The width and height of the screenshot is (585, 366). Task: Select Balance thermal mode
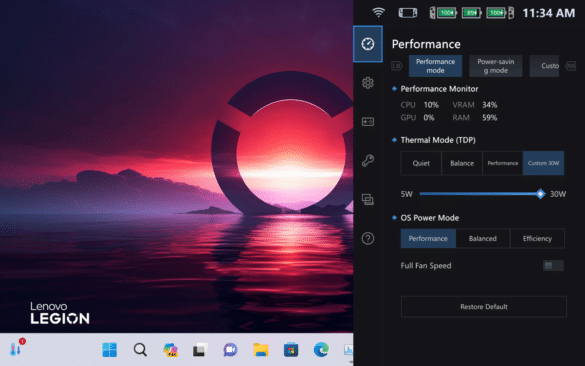point(462,163)
